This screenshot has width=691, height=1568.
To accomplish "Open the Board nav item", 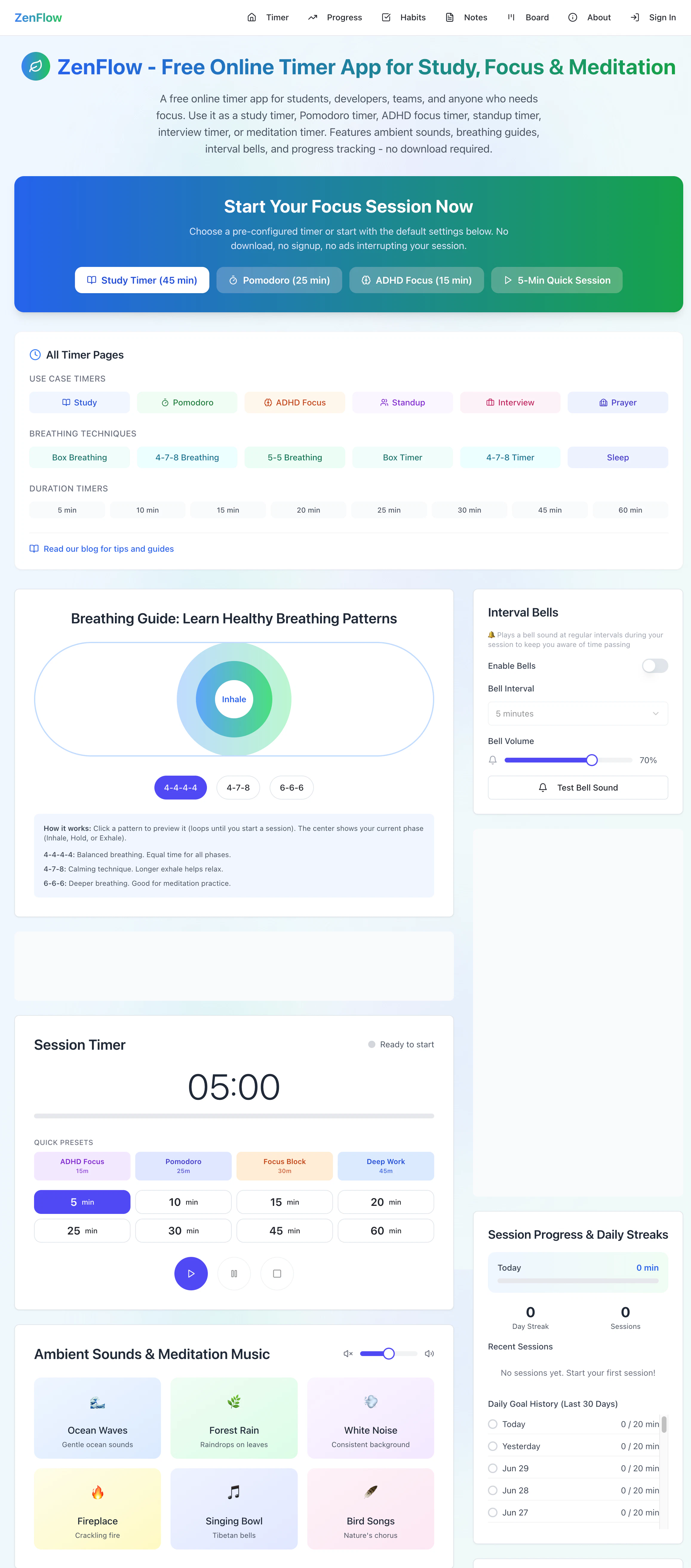I will [528, 18].
